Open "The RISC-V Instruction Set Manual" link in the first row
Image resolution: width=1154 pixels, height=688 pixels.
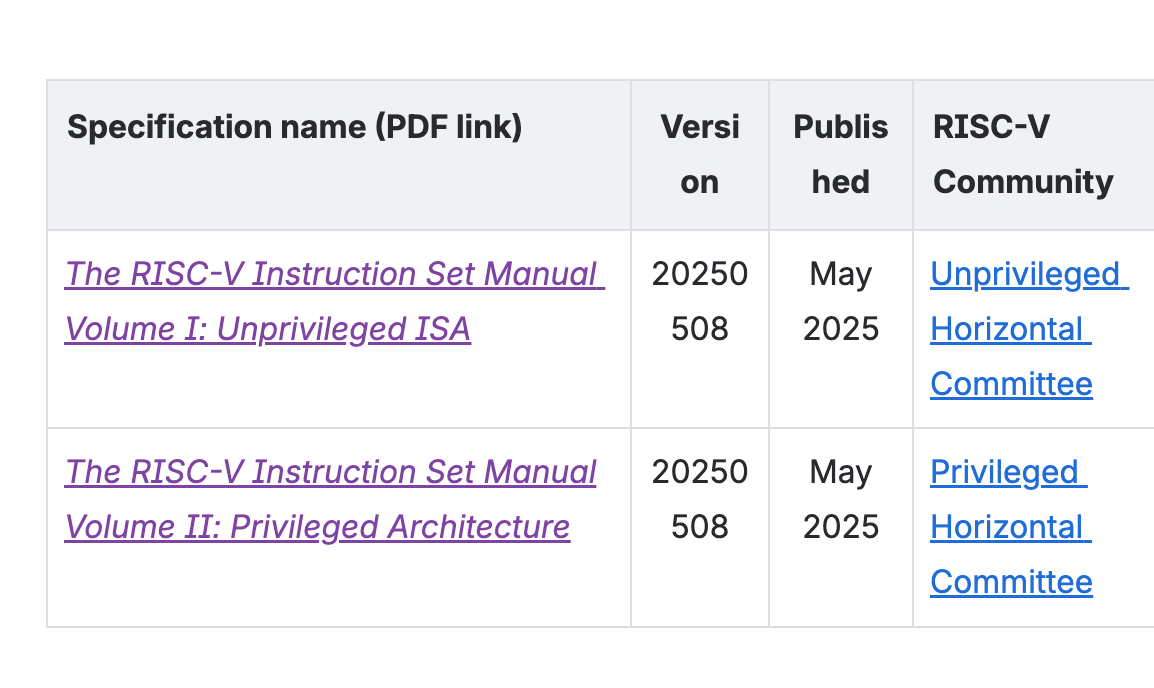[x=334, y=274]
